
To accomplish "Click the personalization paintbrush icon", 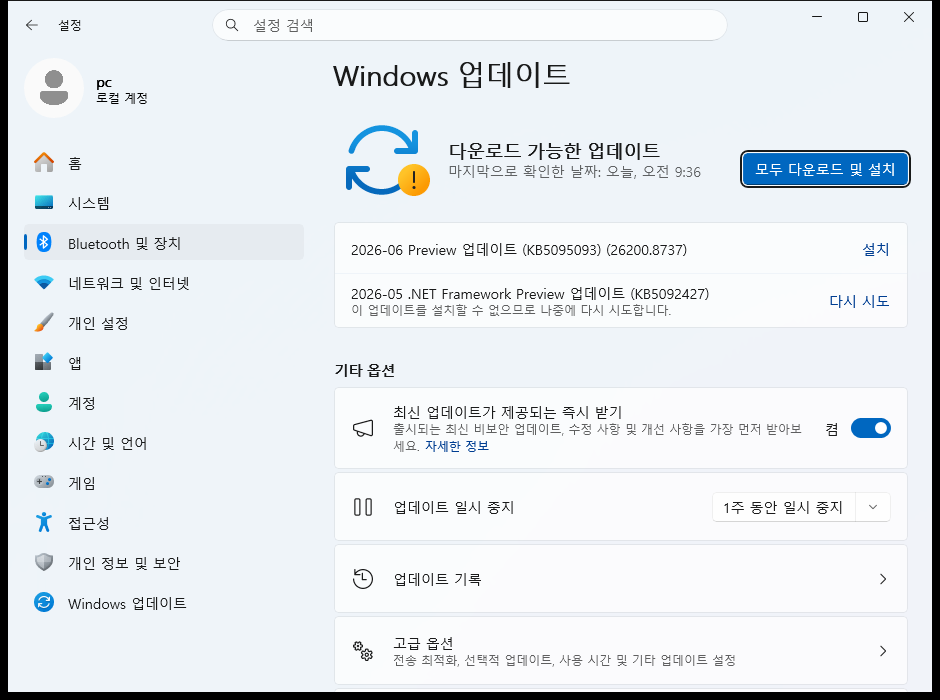I will point(44,322).
